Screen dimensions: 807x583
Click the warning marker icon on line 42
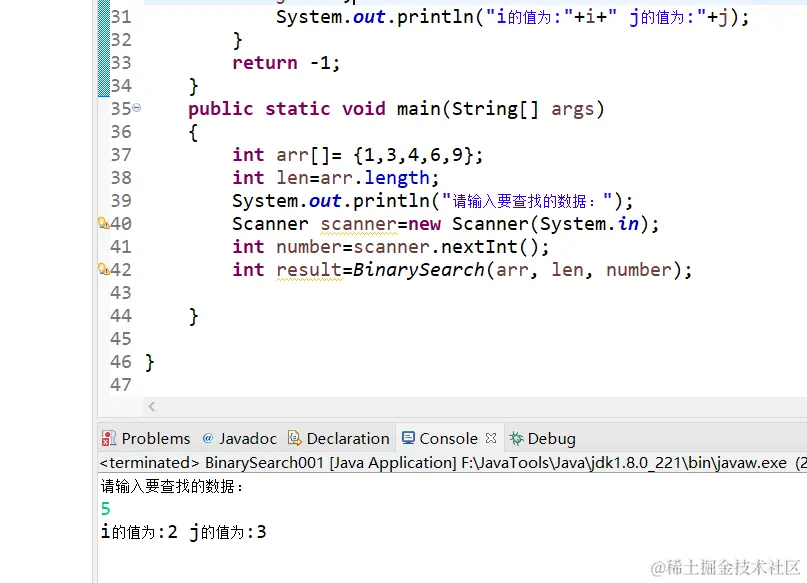(103, 269)
